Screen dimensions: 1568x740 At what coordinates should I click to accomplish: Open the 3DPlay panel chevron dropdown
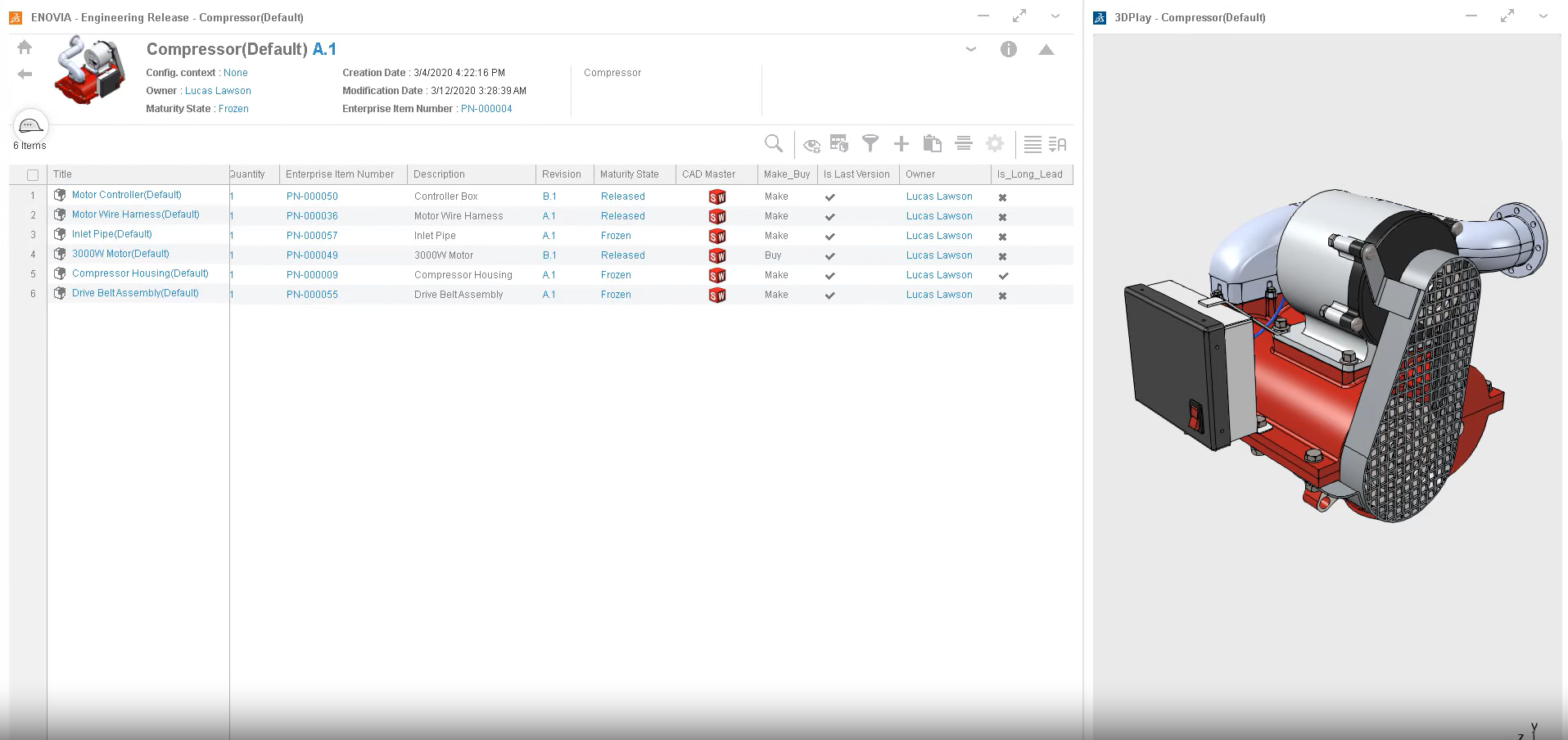(x=1543, y=16)
